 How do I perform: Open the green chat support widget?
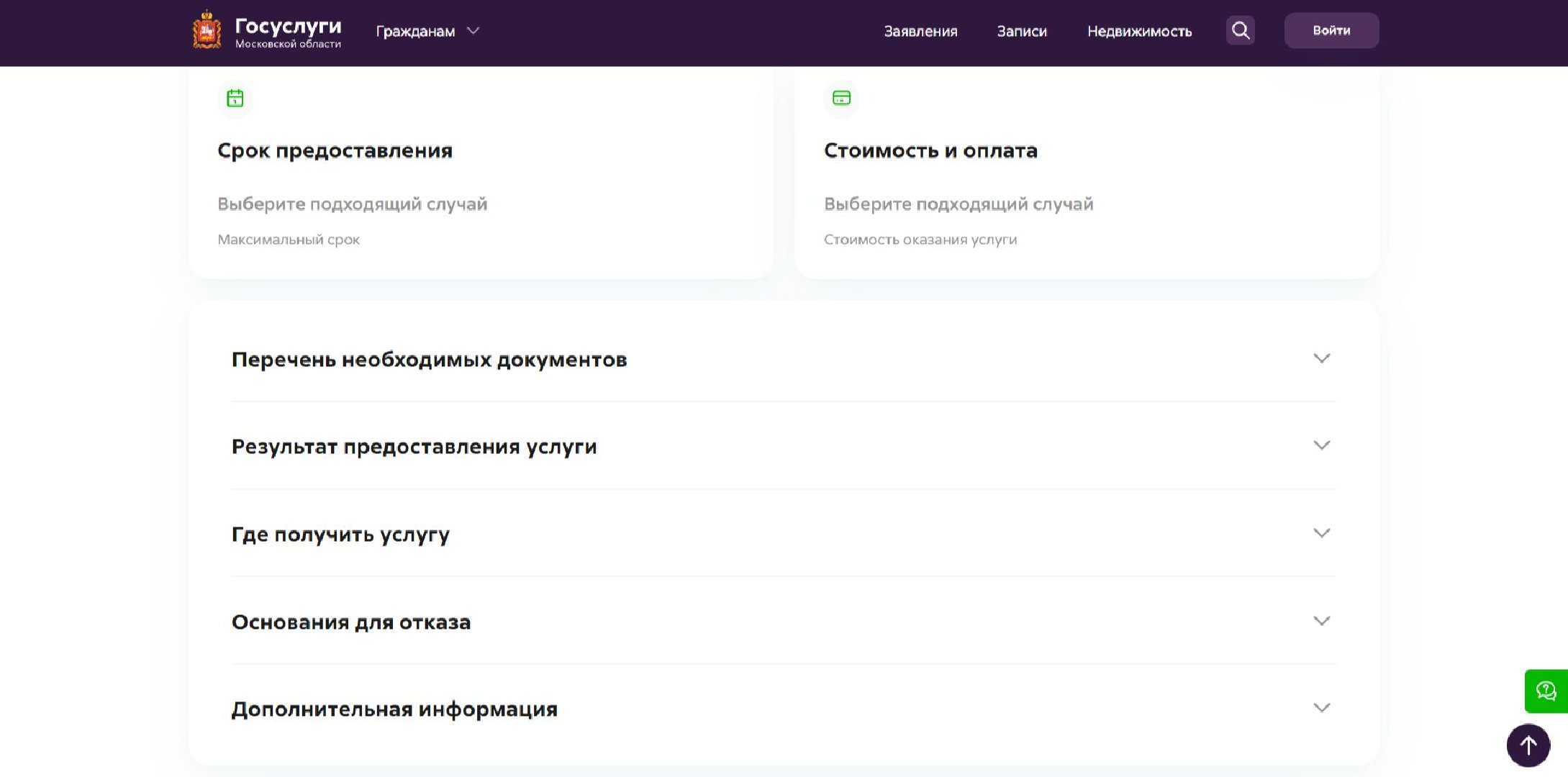1546,691
